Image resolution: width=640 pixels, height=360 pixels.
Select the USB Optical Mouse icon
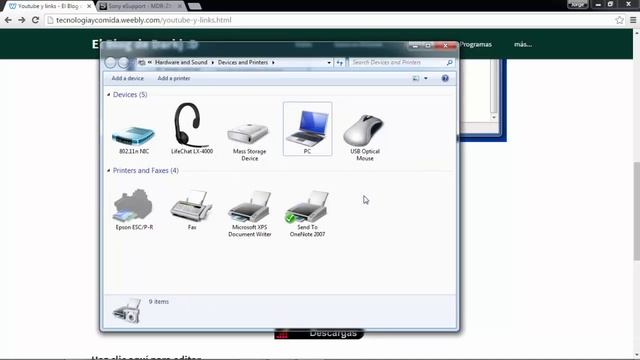tap(364, 131)
